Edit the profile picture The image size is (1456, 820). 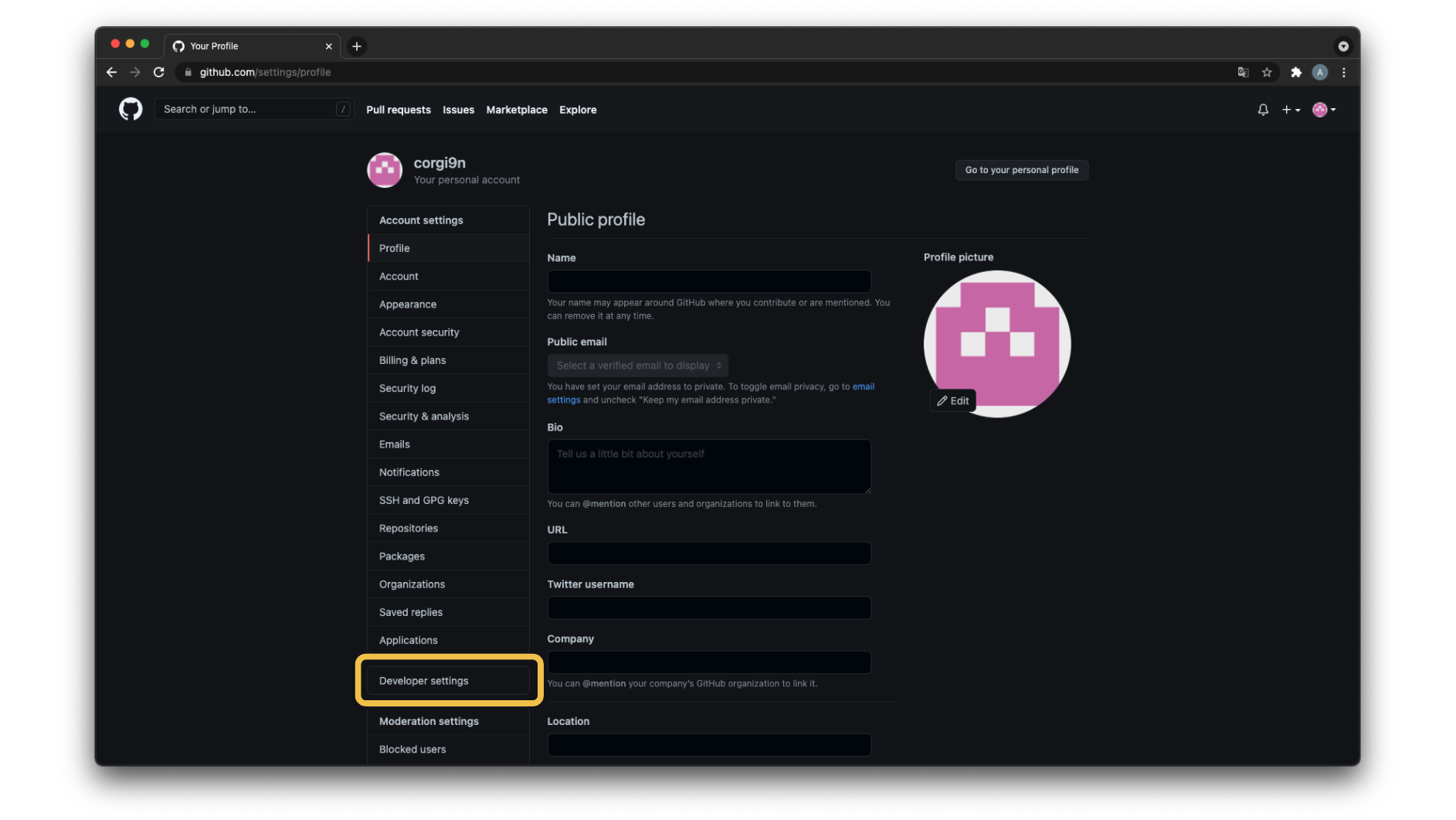click(953, 400)
